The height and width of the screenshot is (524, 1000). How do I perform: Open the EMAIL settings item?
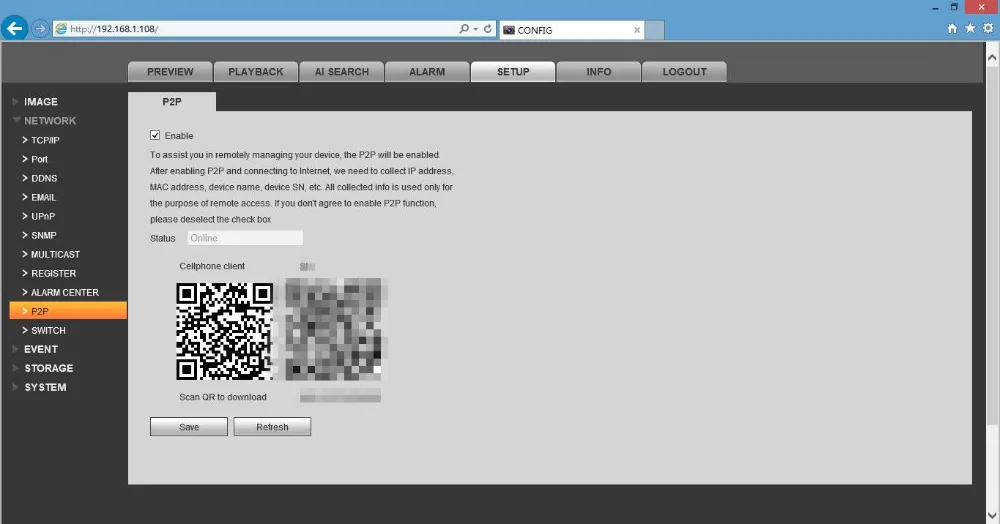tap(43, 198)
